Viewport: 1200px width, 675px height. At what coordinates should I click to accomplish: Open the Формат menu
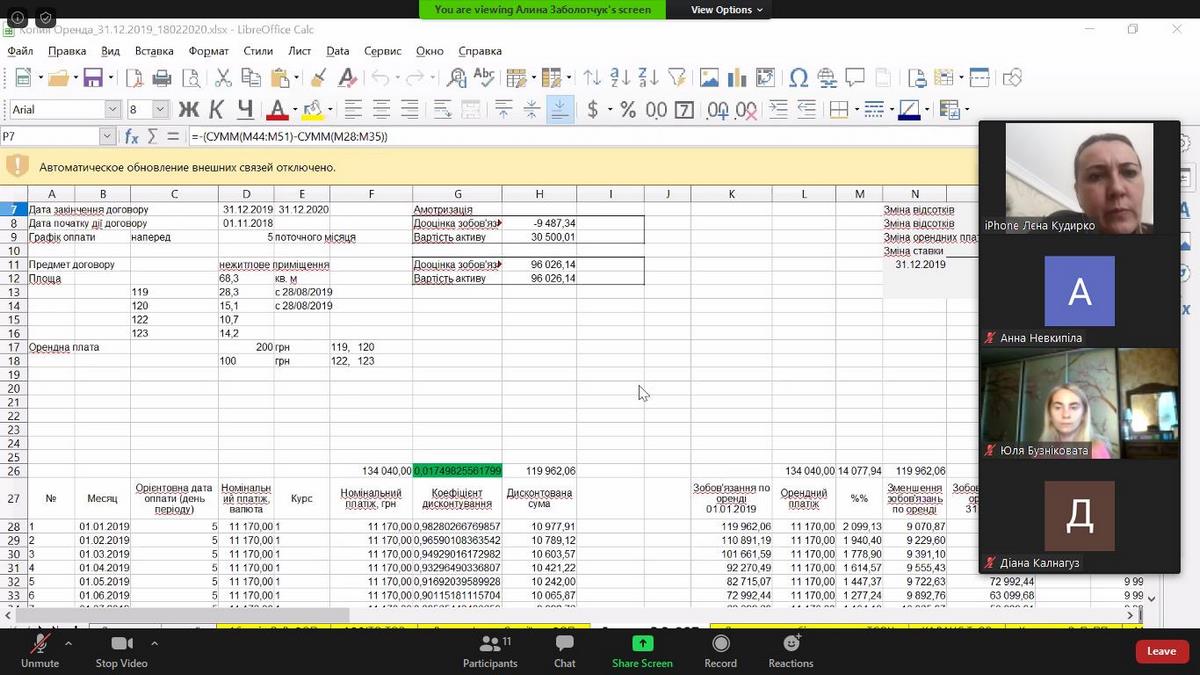click(208, 51)
